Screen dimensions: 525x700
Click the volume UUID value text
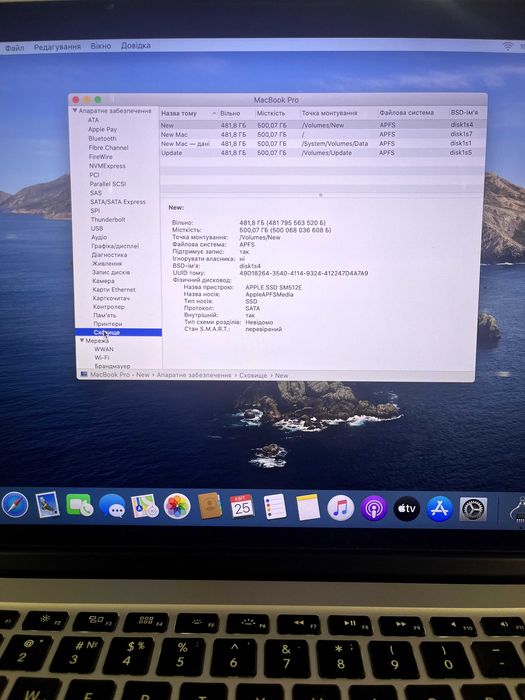(x=304, y=273)
